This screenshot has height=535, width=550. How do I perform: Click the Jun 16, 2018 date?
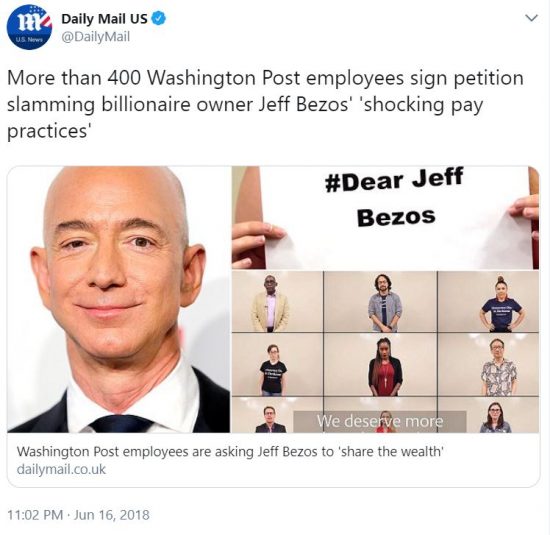pyautogui.click(x=112, y=515)
